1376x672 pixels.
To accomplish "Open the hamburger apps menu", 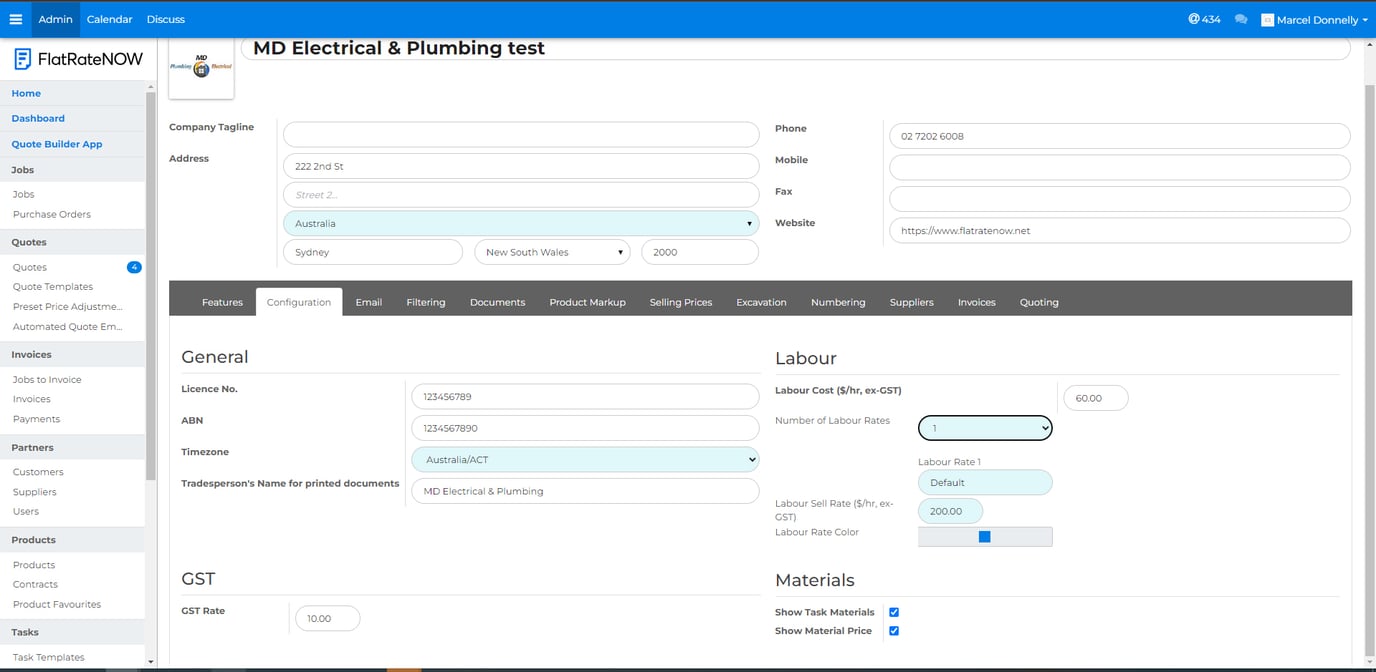I will click(x=15, y=19).
